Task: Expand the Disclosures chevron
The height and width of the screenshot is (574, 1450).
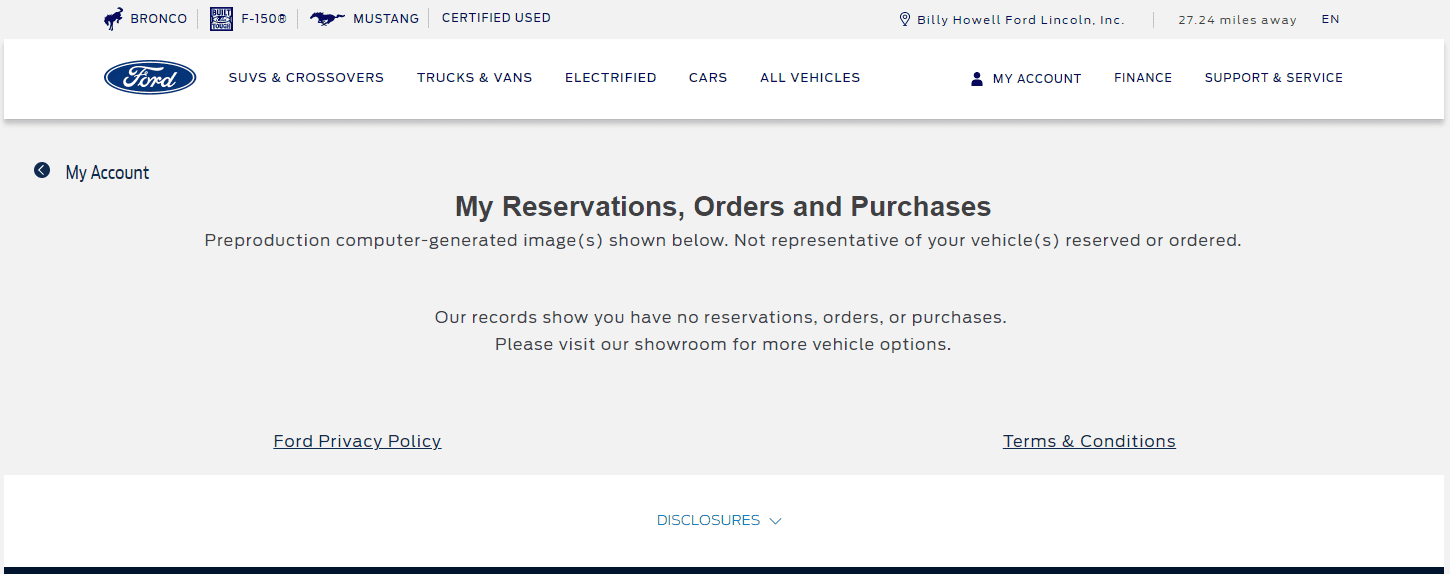Action: coord(775,521)
